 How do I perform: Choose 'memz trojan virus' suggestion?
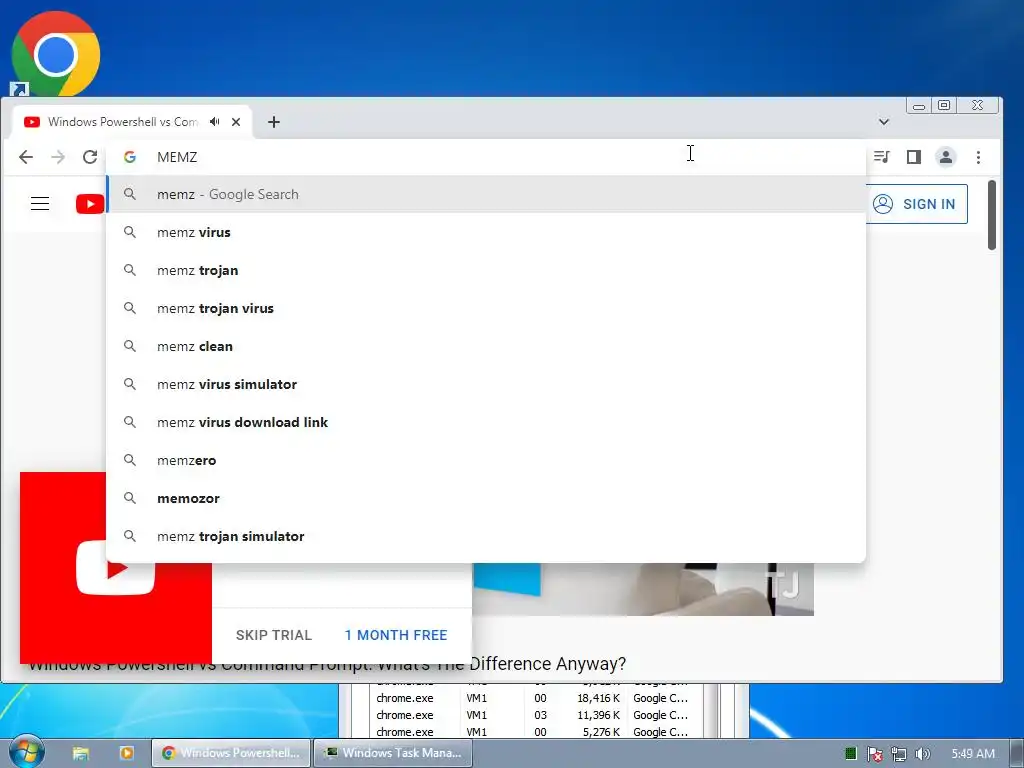click(x=486, y=308)
